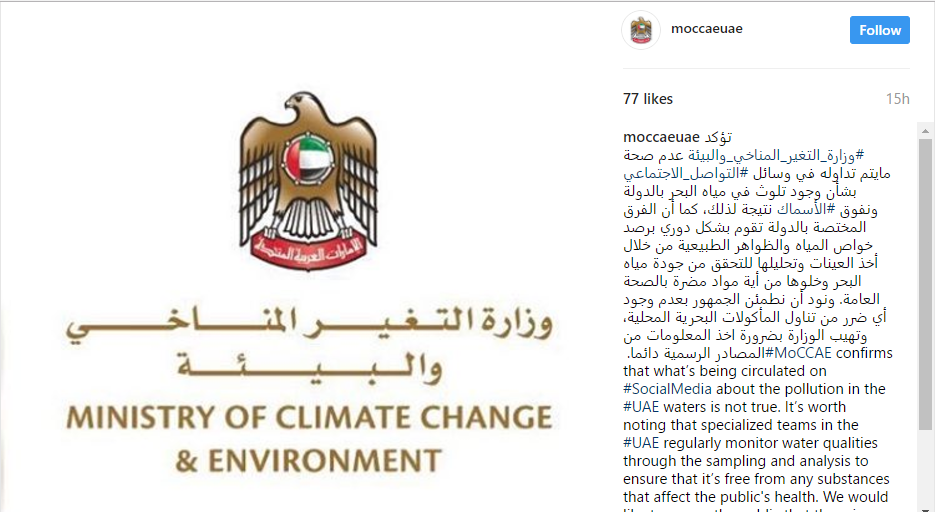Click the UAE falcon emblem image
Image resolution: width=935 pixels, height=512 pixels.
click(x=308, y=181)
